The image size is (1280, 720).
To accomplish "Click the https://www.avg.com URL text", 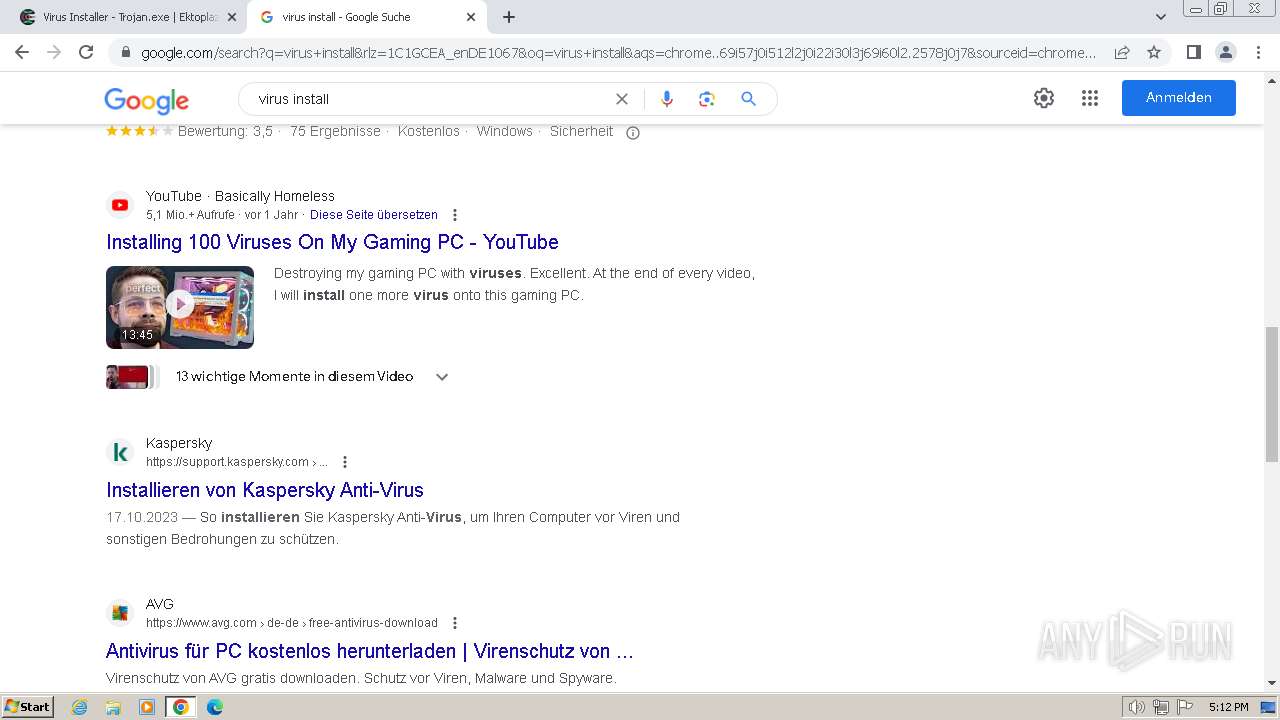I will (x=292, y=623).
